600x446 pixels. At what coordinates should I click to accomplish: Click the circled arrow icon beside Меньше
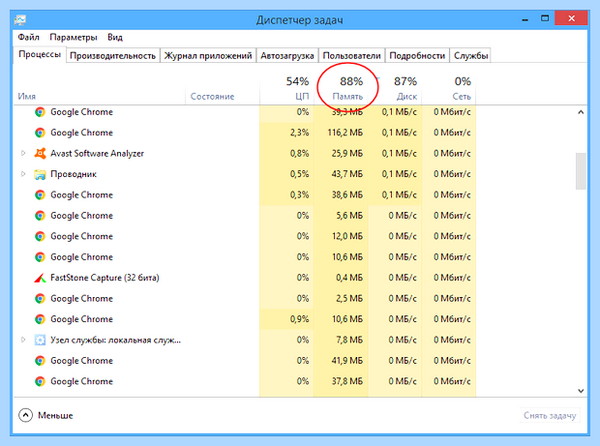click(x=26, y=415)
